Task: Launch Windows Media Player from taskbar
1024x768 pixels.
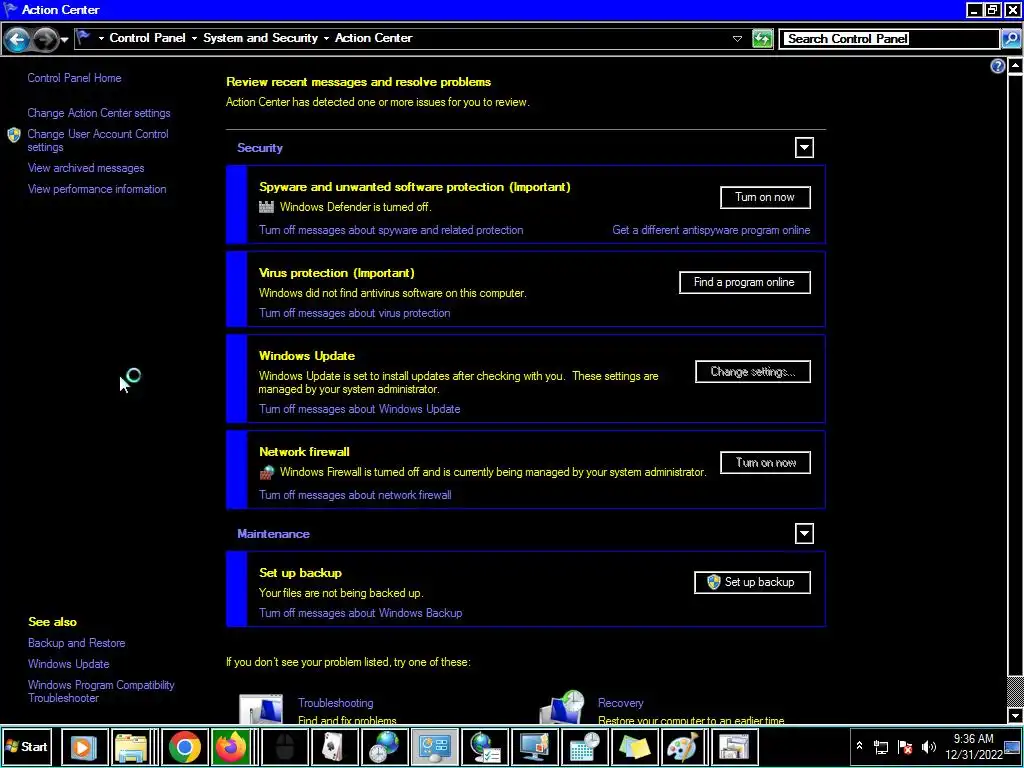Action: click(x=83, y=747)
